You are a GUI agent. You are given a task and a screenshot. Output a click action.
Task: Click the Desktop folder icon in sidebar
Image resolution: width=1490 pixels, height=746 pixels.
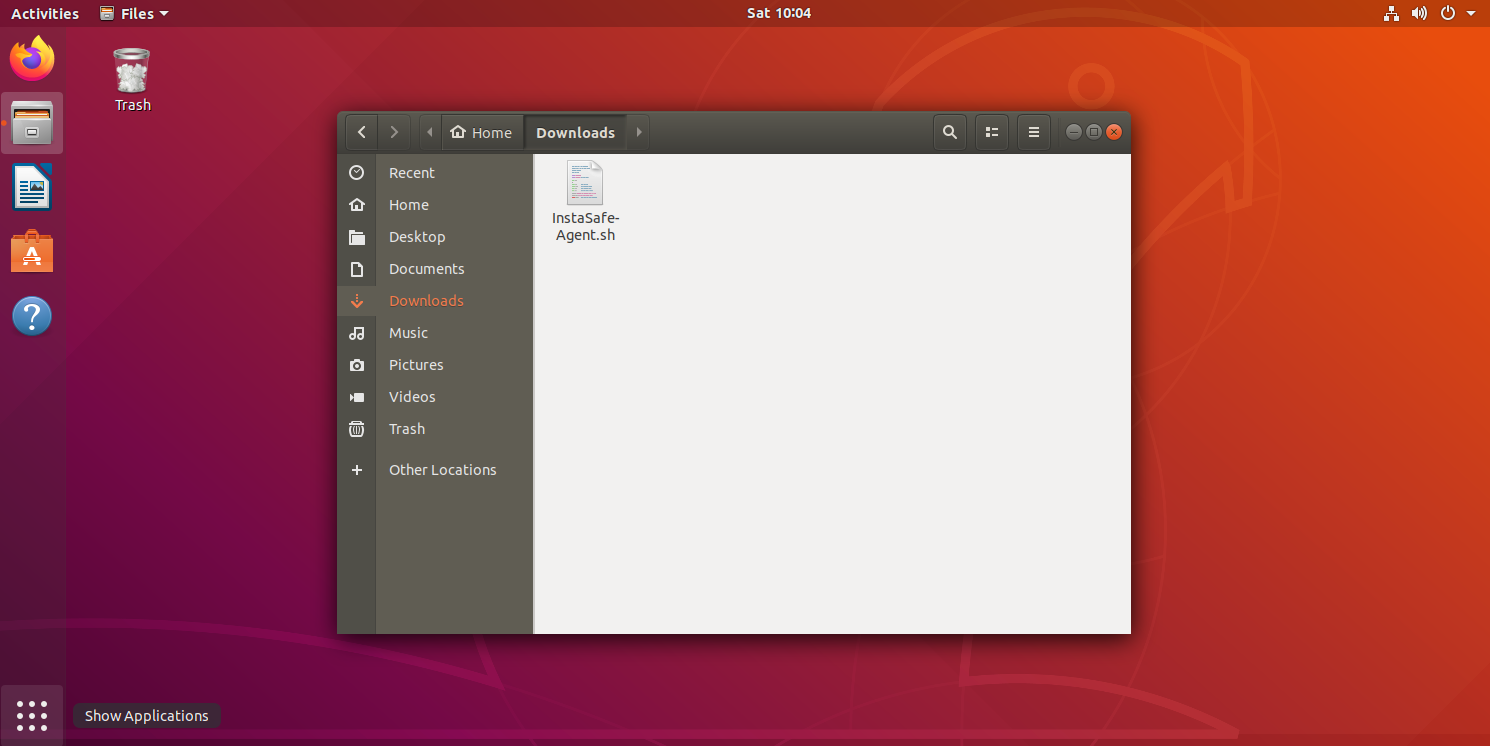(357, 237)
